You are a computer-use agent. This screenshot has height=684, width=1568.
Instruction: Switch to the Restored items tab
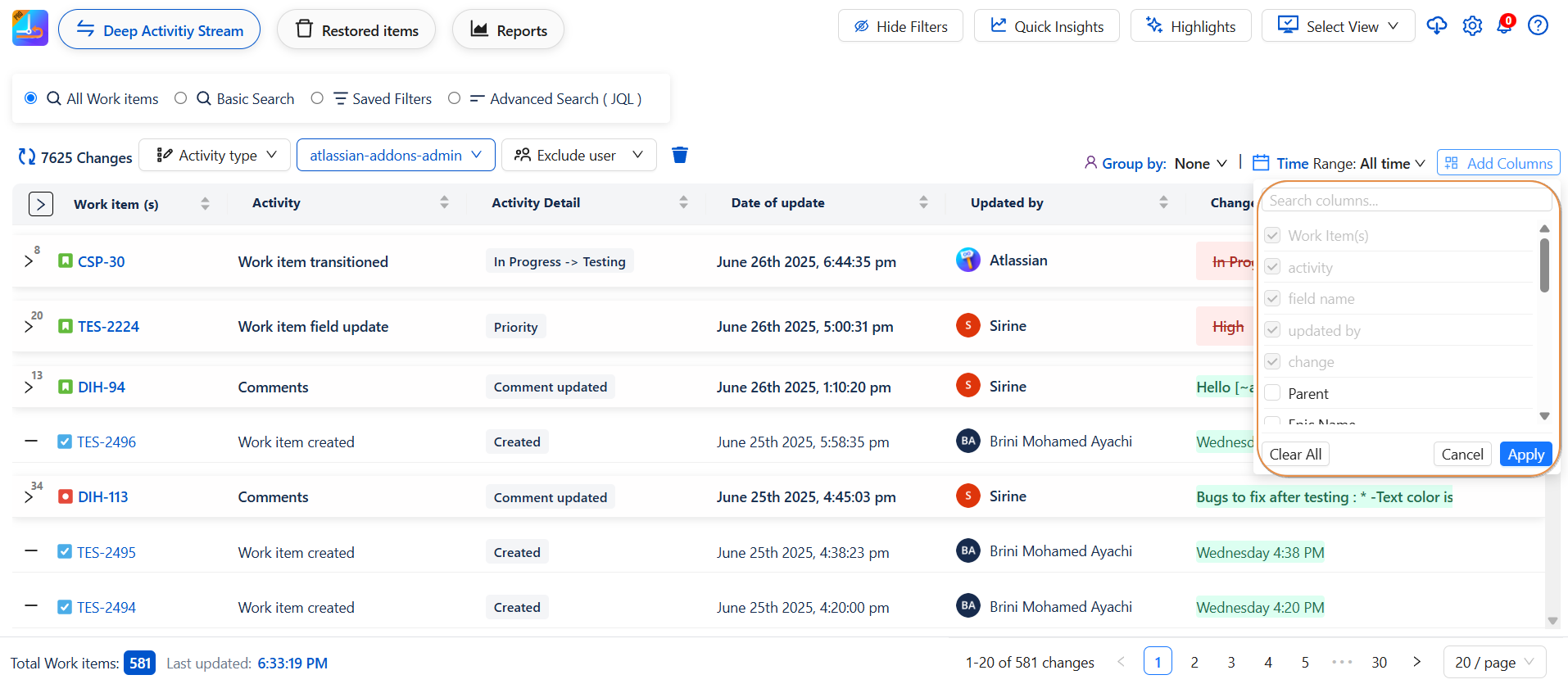tap(356, 30)
